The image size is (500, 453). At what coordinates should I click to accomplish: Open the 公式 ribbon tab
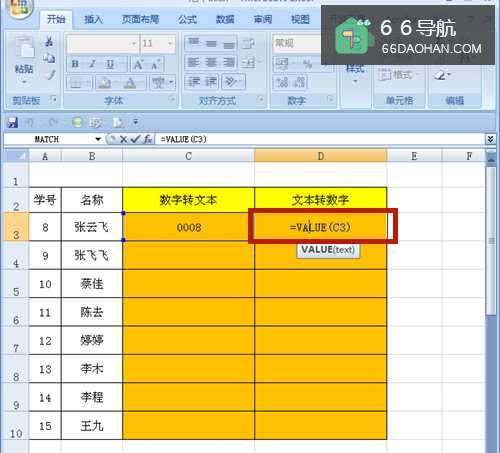(x=187, y=20)
